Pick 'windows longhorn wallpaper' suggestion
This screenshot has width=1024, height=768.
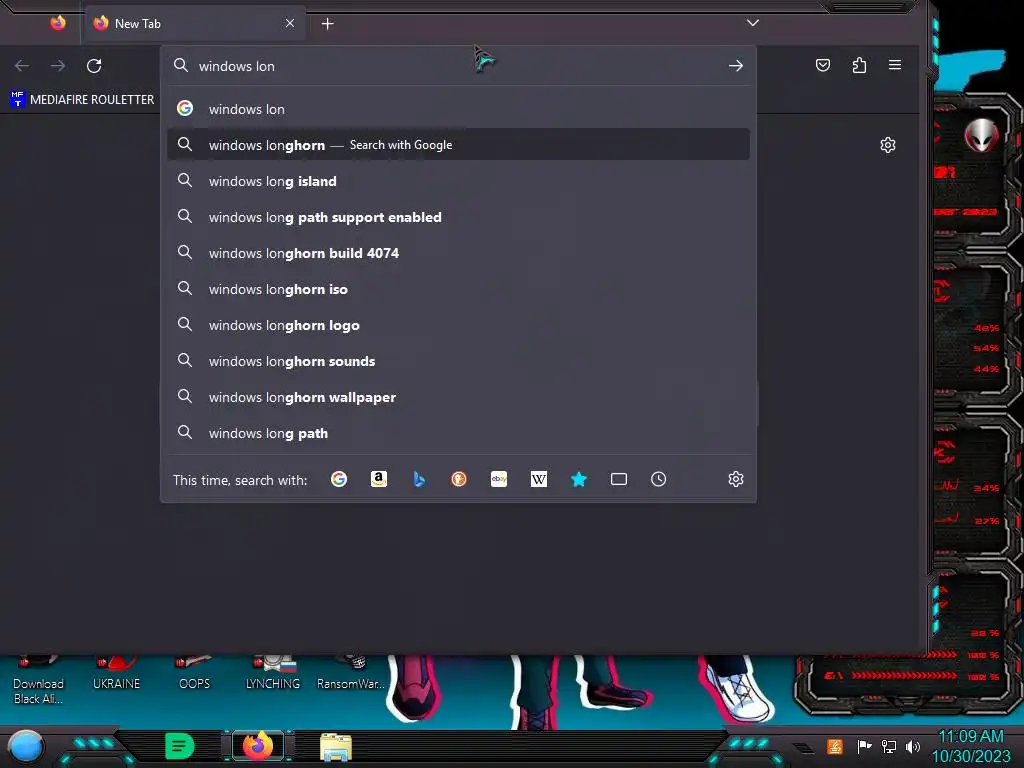[458, 397]
